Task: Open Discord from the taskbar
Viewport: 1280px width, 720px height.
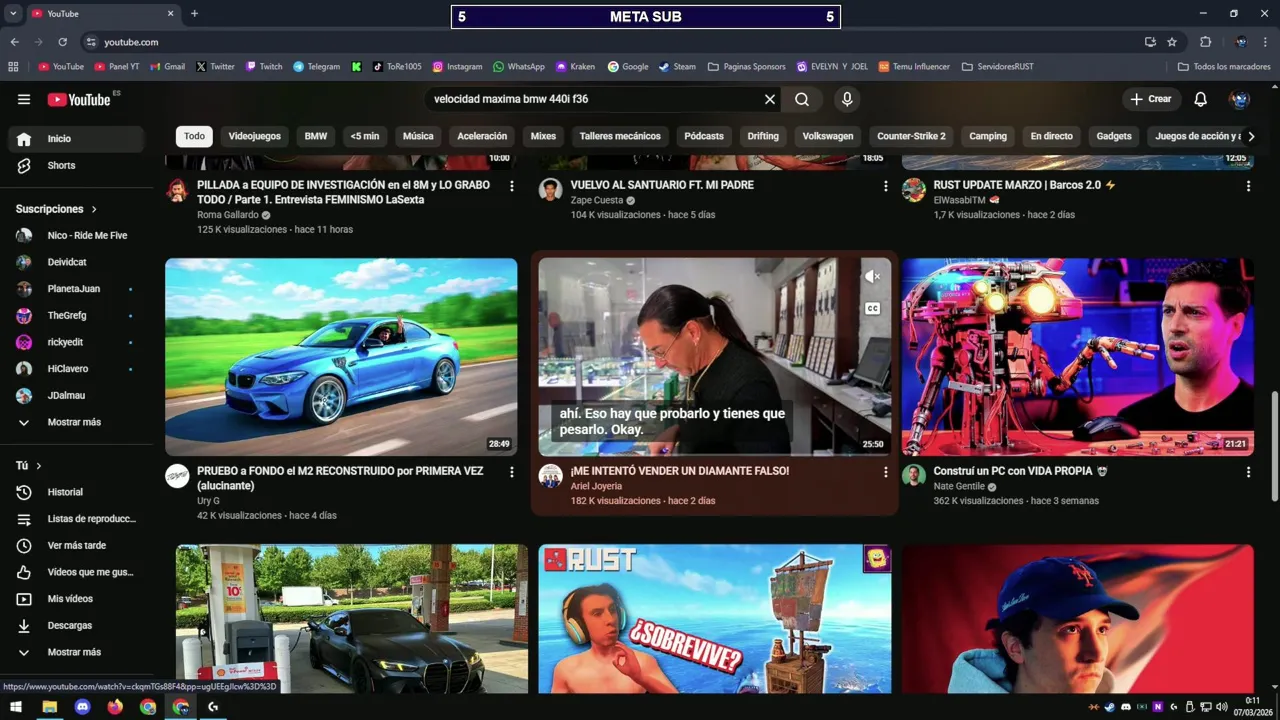Action: 82,707
